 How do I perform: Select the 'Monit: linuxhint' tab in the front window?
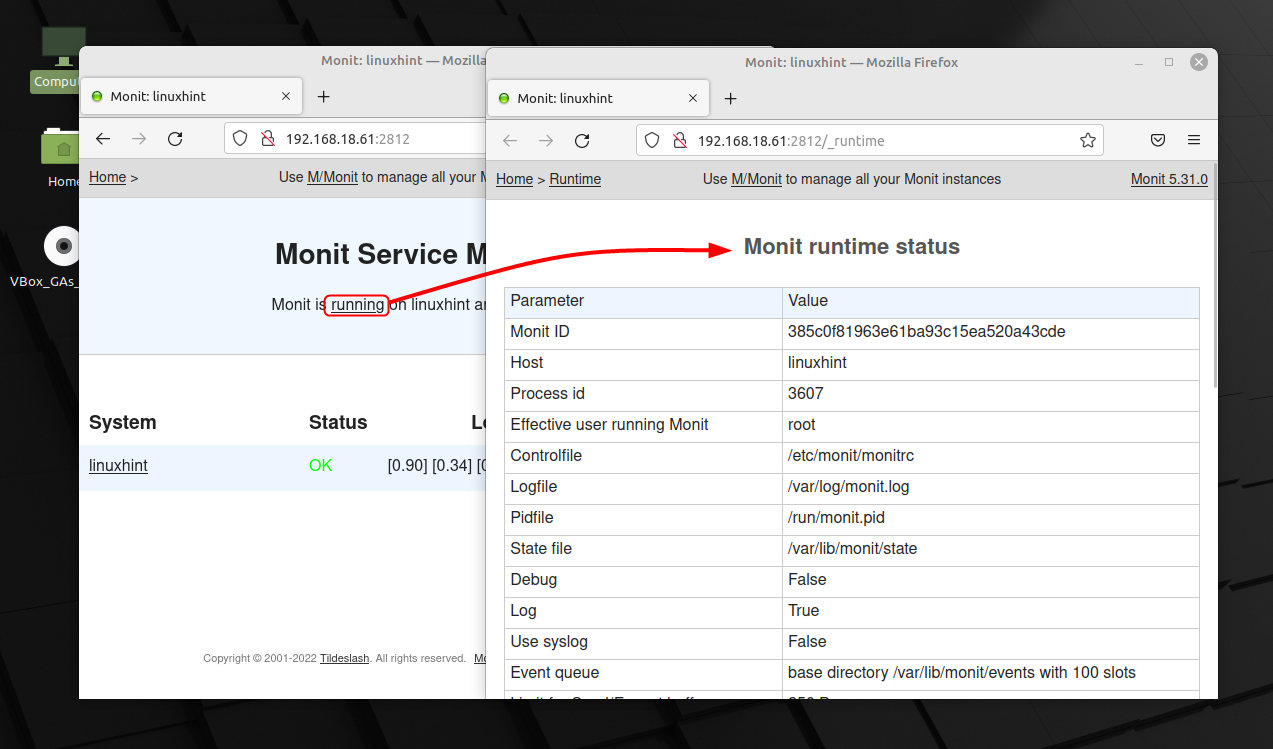point(598,98)
